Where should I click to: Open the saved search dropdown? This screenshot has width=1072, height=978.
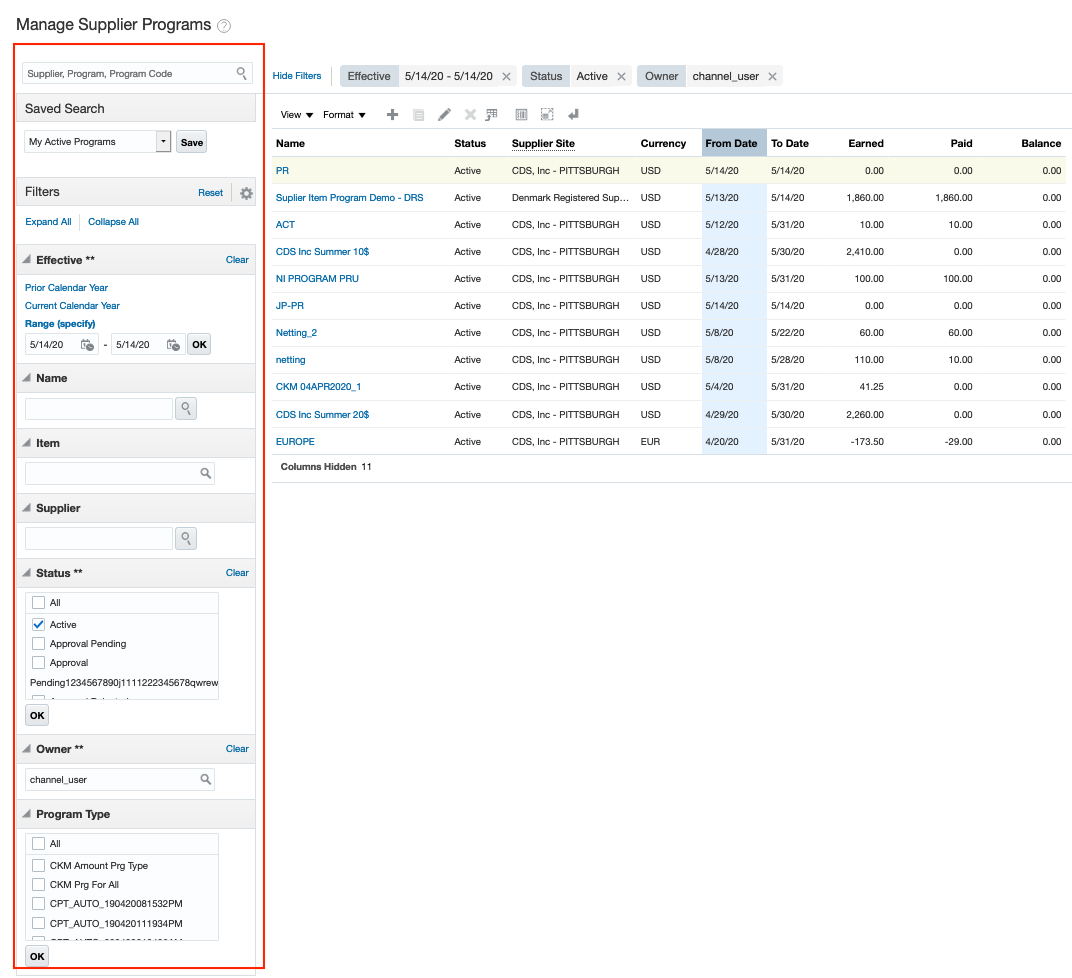click(162, 141)
